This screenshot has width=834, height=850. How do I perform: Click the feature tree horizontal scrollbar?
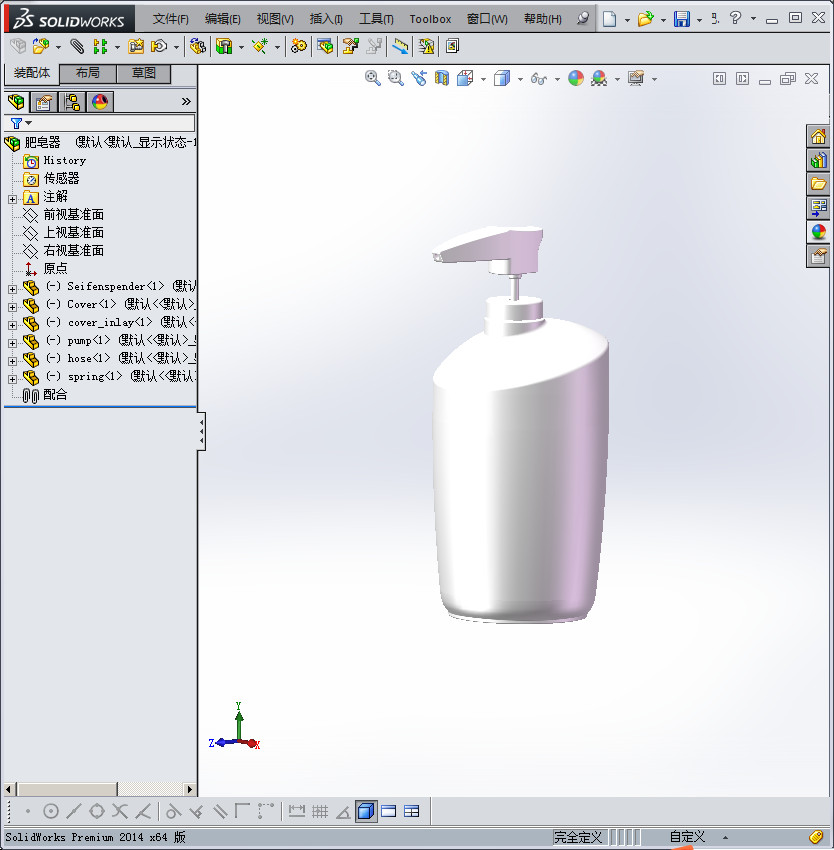click(65, 789)
